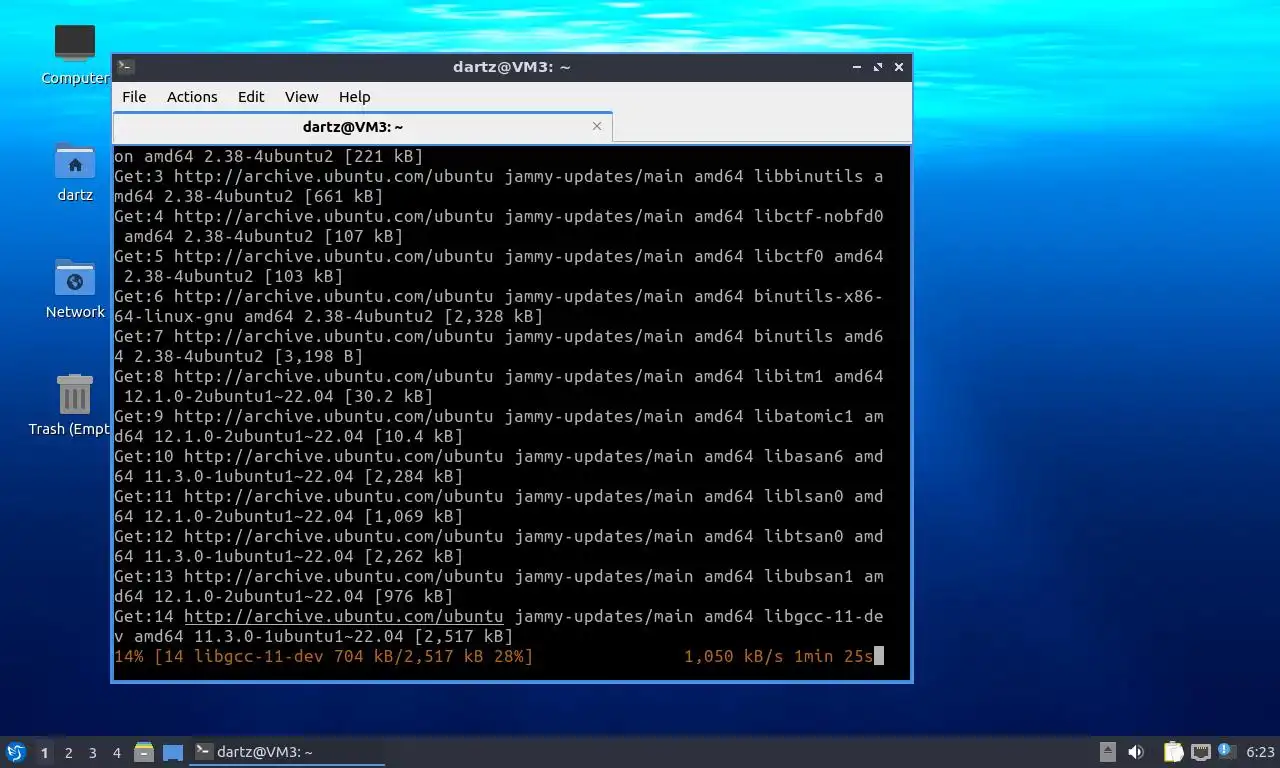
Task: Open the volume control icon
Action: 1136,752
